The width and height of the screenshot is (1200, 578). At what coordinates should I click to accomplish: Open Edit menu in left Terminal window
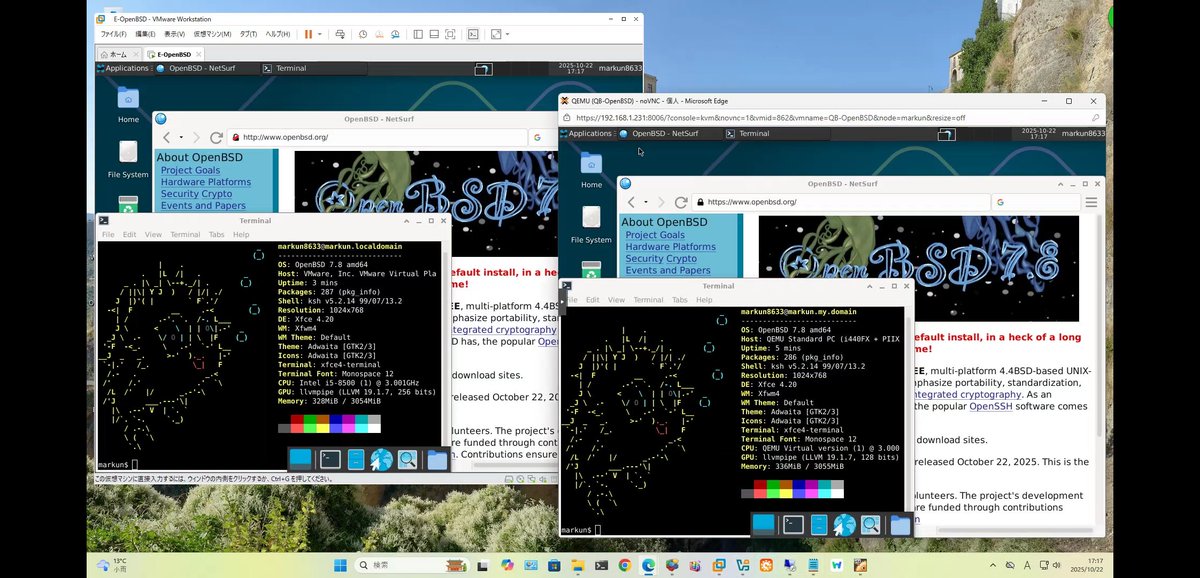coord(129,235)
